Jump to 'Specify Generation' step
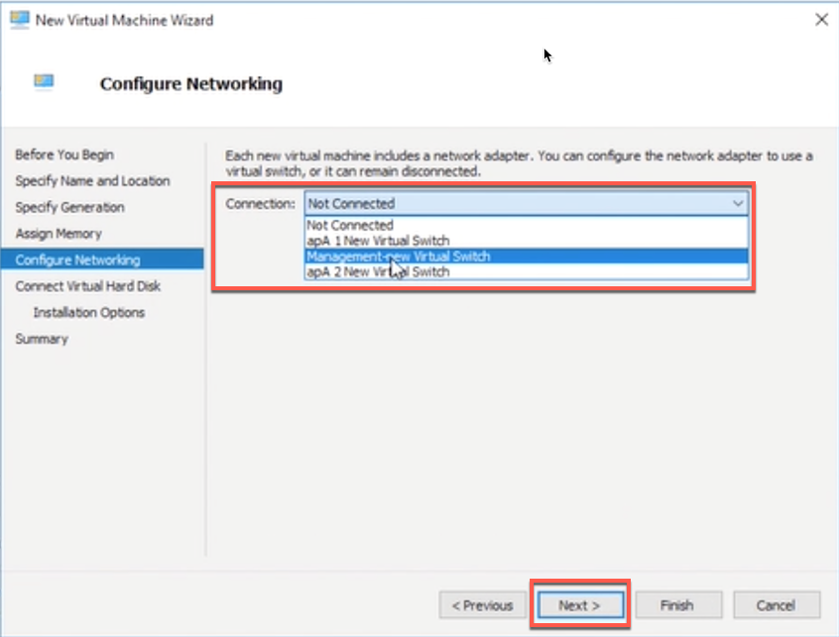 coord(70,207)
